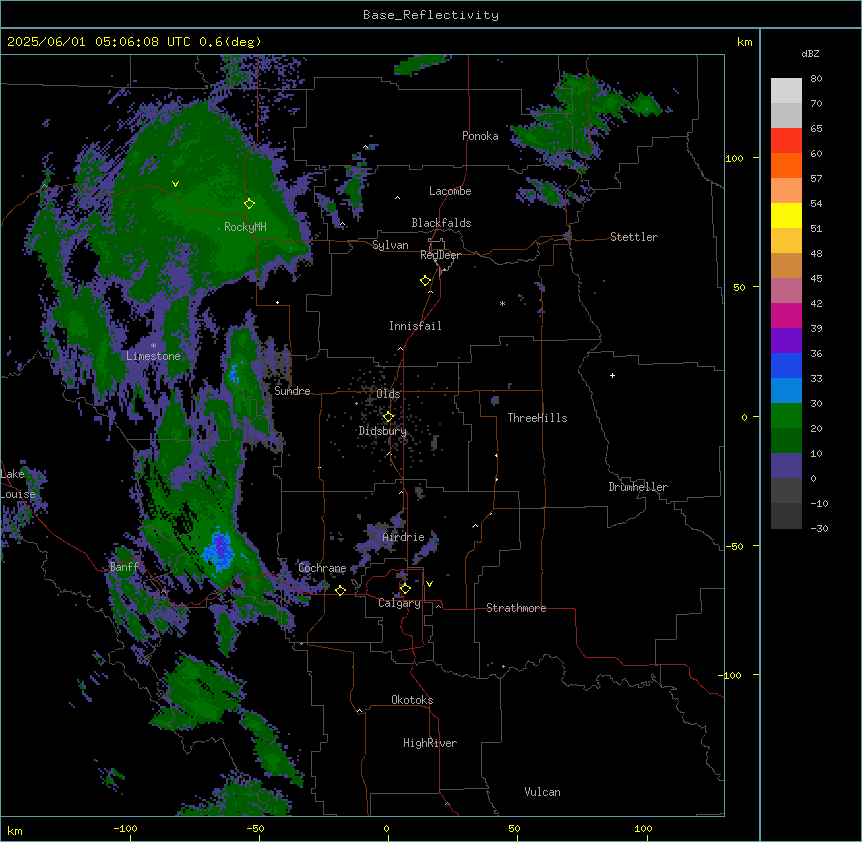Click the blue echo cell northwest of Sundre
The width and height of the screenshot is (862, 842).
point(234,374)
